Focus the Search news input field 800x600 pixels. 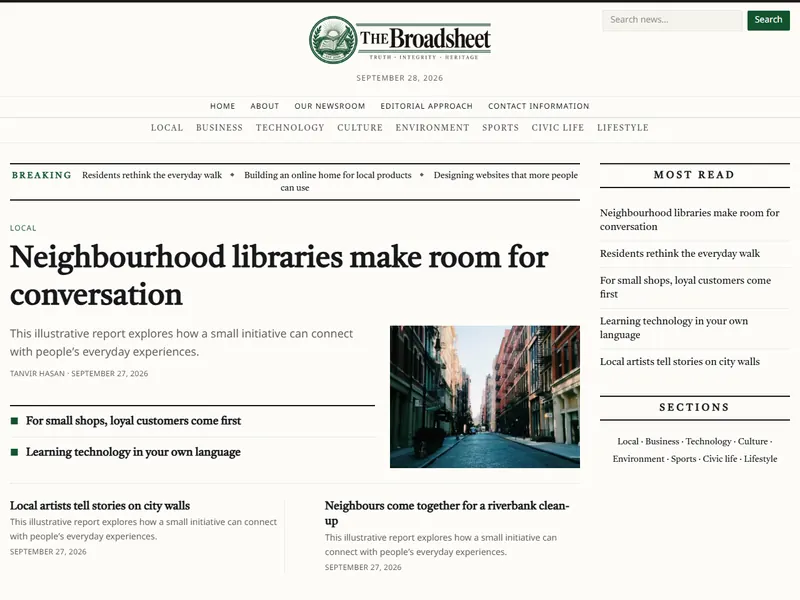[x=672, y=20]
